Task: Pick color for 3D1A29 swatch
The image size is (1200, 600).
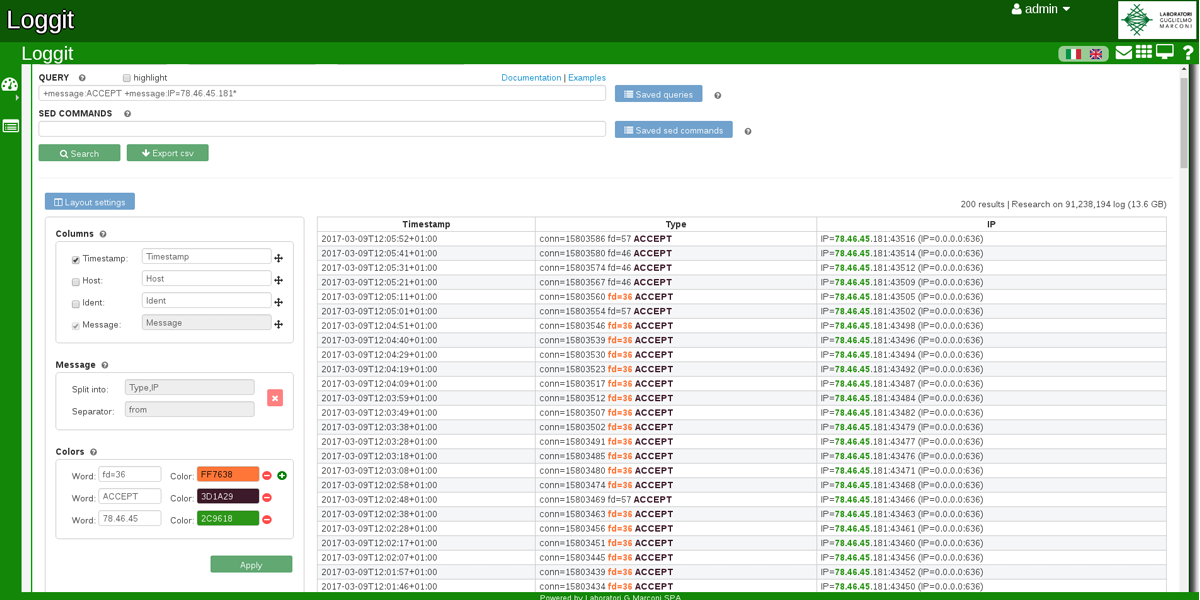Action: coord(228,497)
